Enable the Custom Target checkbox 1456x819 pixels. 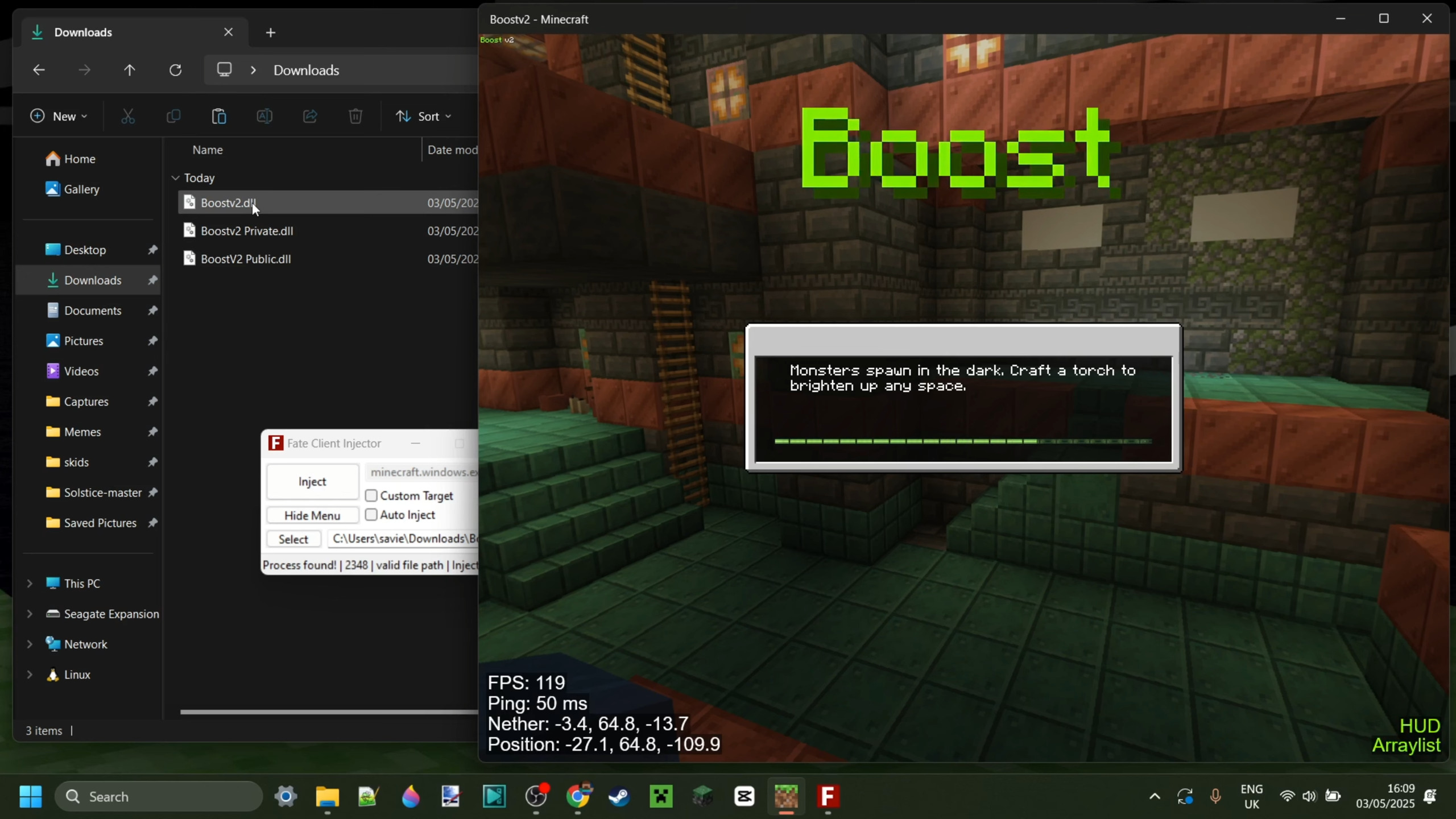pyautogui.click(x=371, y=495)
